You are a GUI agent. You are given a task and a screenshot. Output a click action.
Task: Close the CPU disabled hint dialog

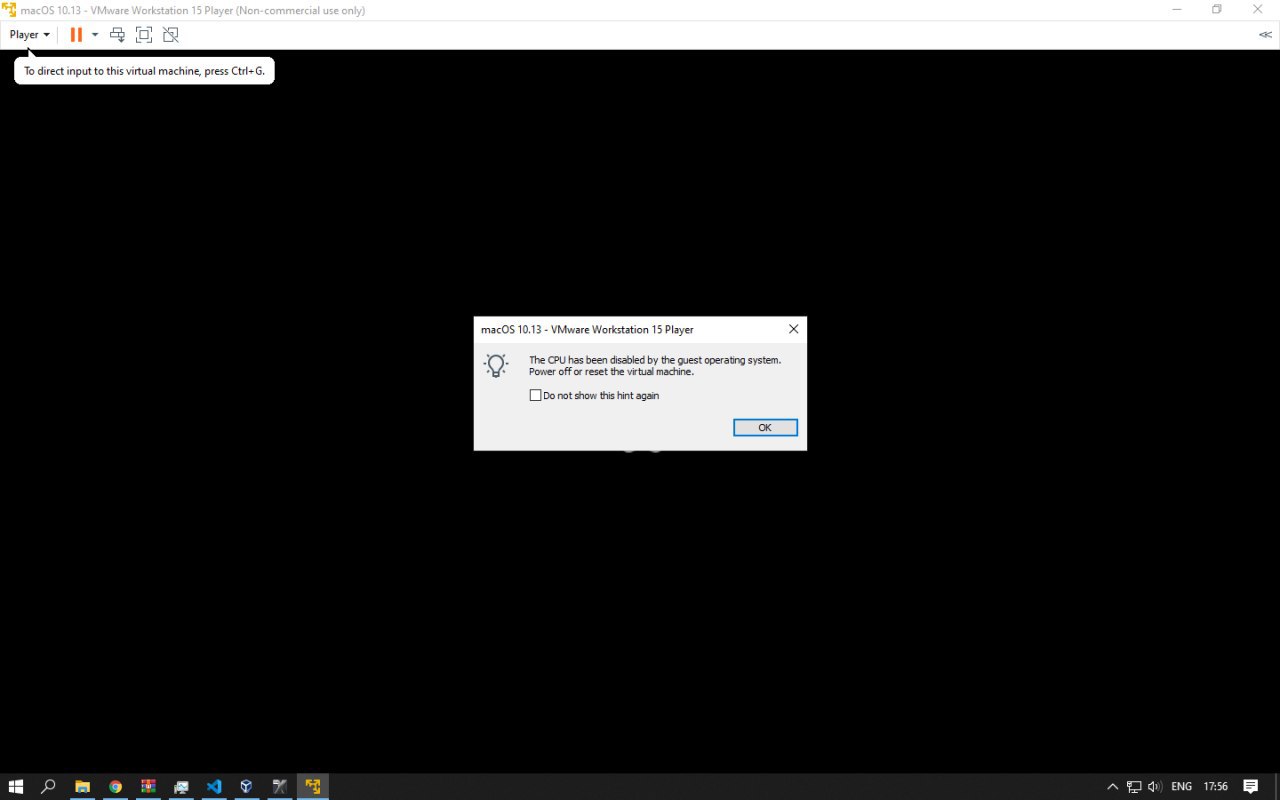pyautogui.click(x=793, y=329)
